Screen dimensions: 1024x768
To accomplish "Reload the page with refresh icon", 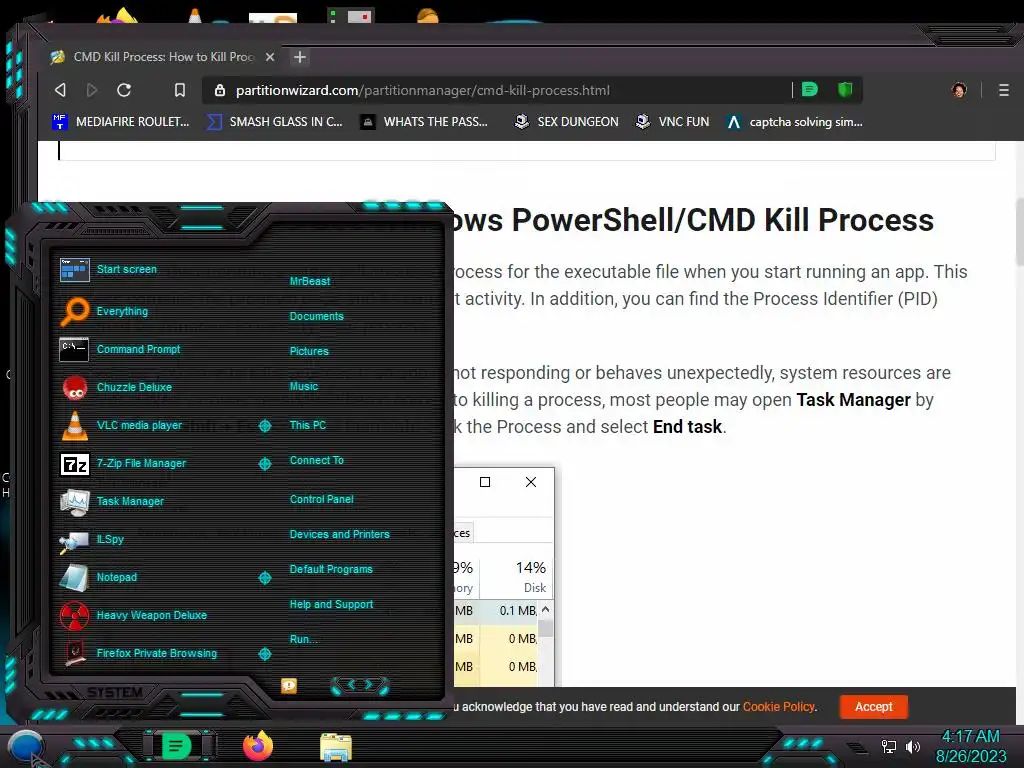I will [123, 90].
